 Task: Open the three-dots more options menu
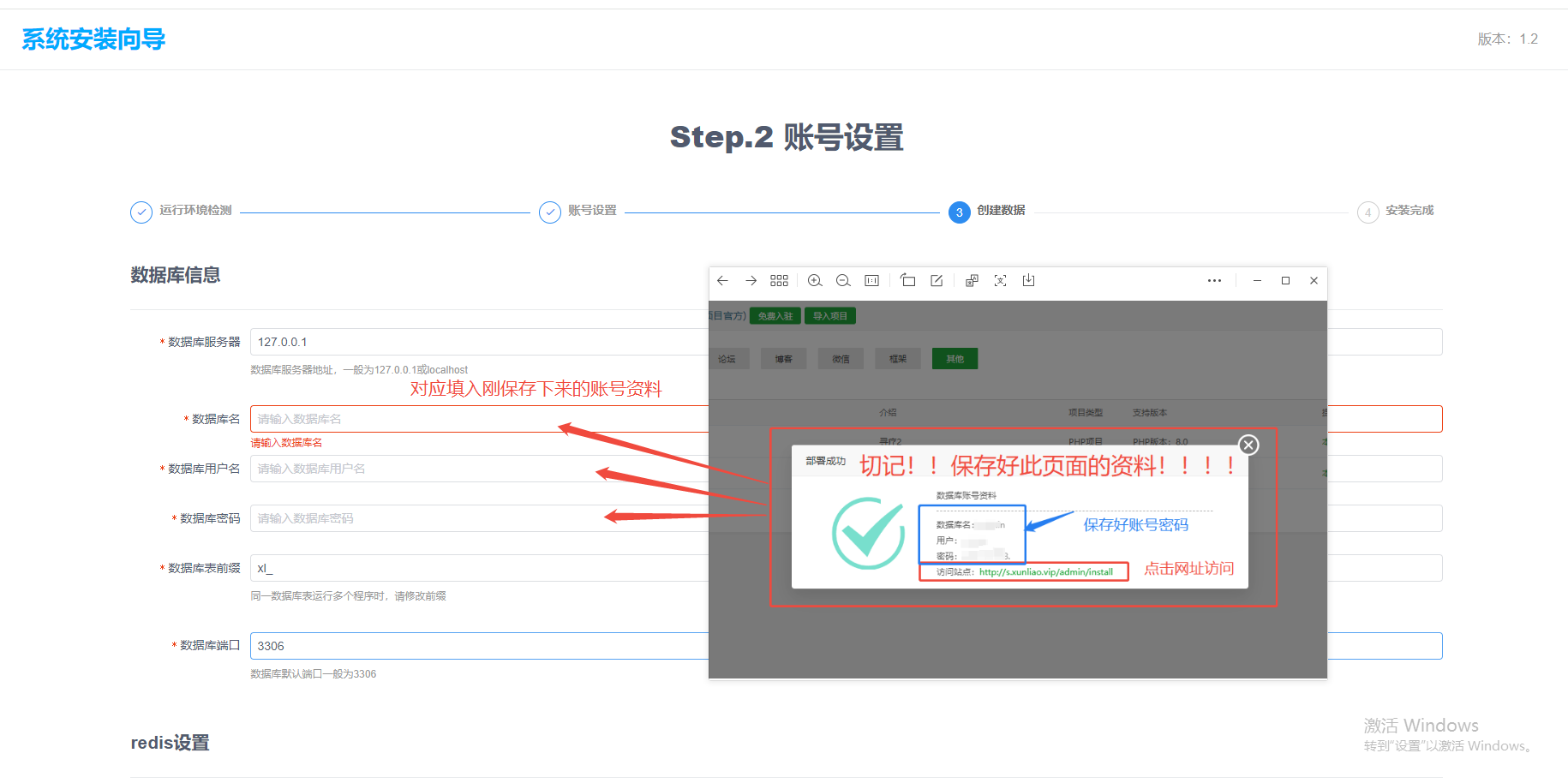pyautogui.click(x=1214, y=281)
